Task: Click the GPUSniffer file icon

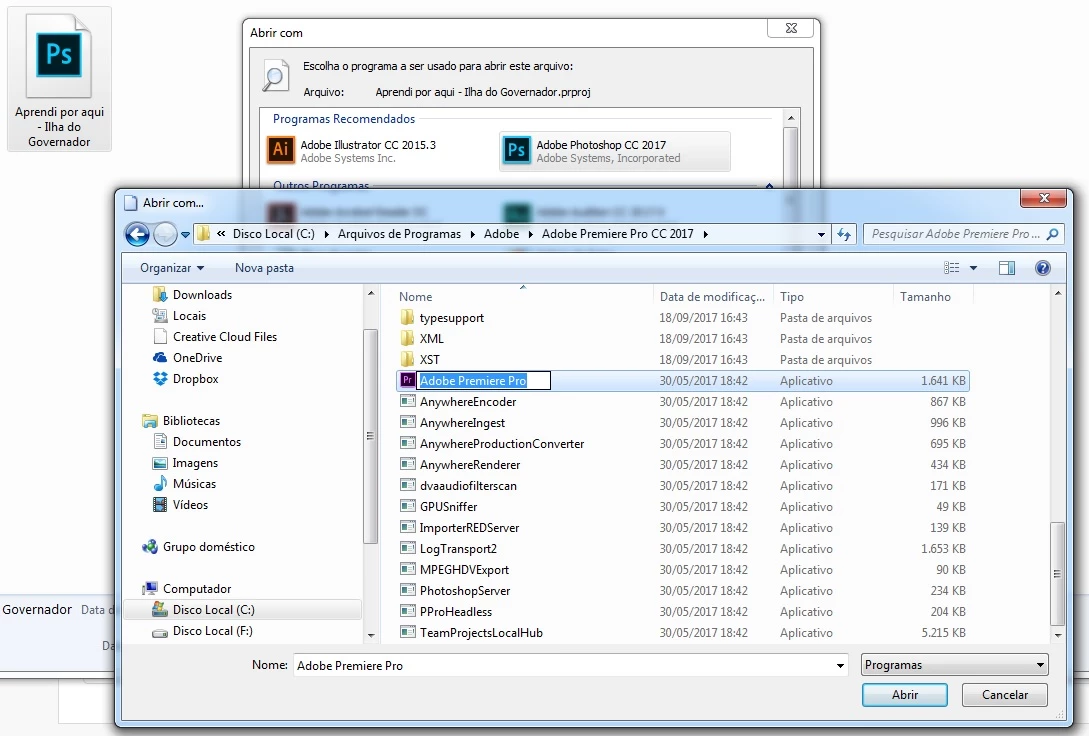Action: pyautogui.click(x=408, y=506)
